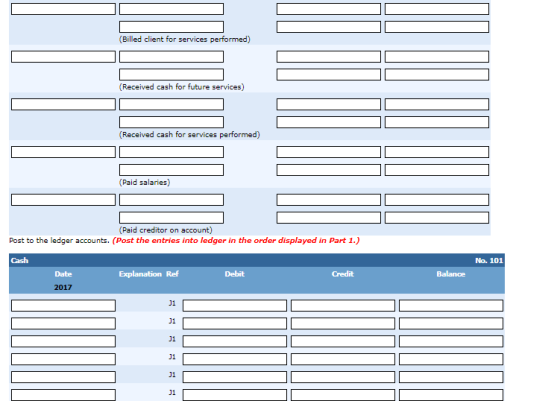This screenshot has width=560, height=401.
Task: Click second row Credit field in Cash ledger
Action: (x=343, y=323)
